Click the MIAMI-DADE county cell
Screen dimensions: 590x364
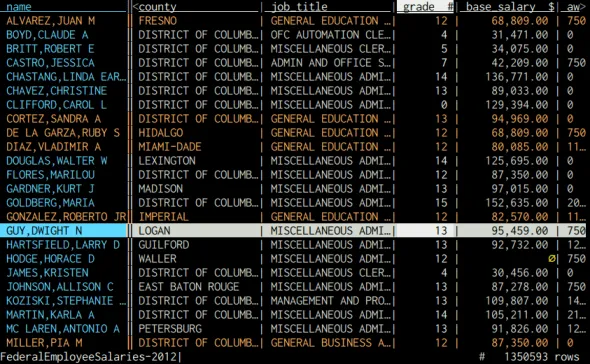click(x=170, y=147)
